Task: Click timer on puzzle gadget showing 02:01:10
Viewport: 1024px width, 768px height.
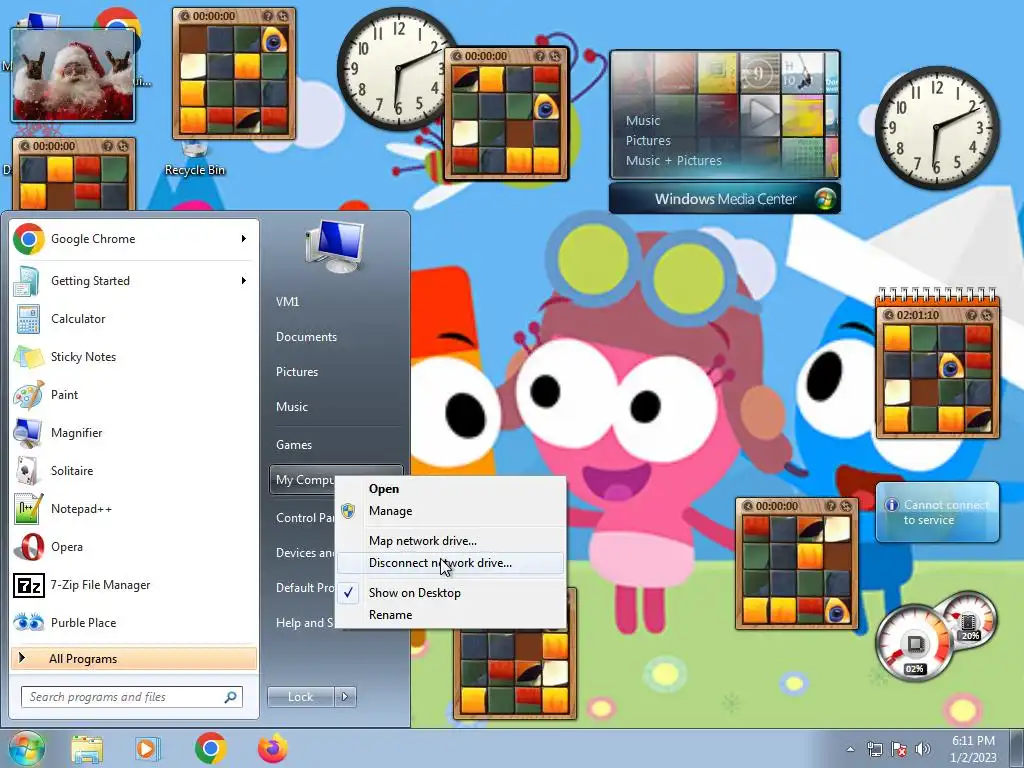Action: (x=918, y=315)
